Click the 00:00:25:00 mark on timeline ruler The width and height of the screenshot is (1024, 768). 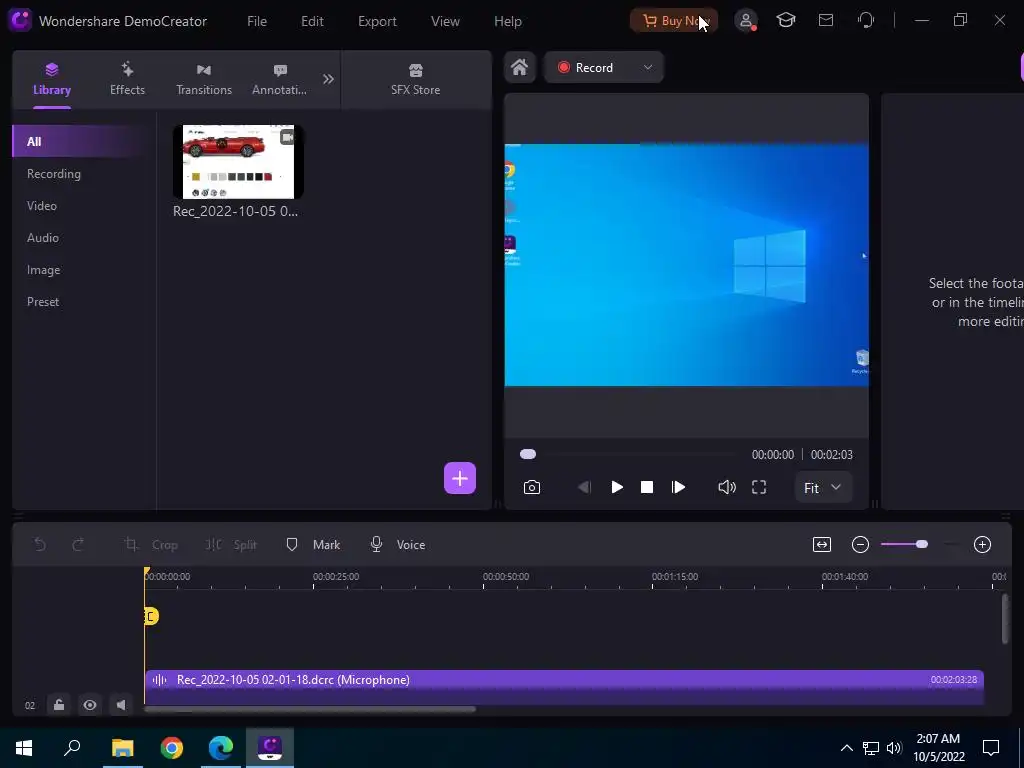336,577
